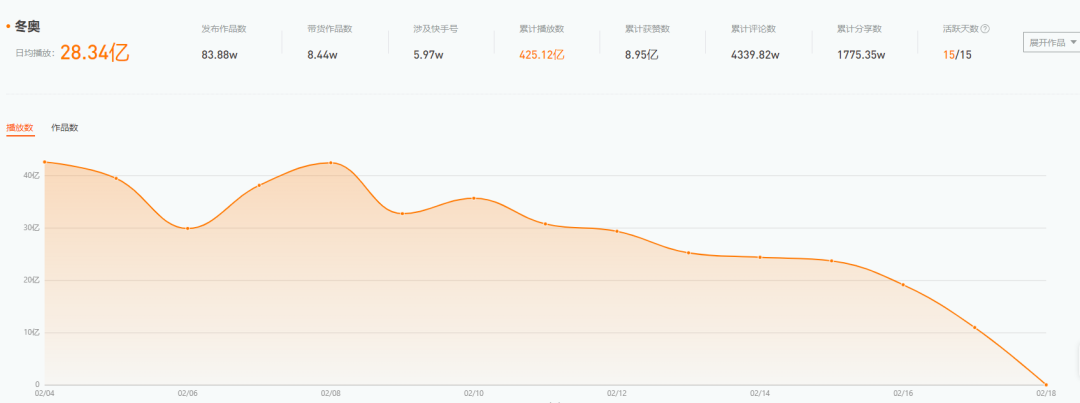Select the 02/16 data point on curve

(903, 285)
